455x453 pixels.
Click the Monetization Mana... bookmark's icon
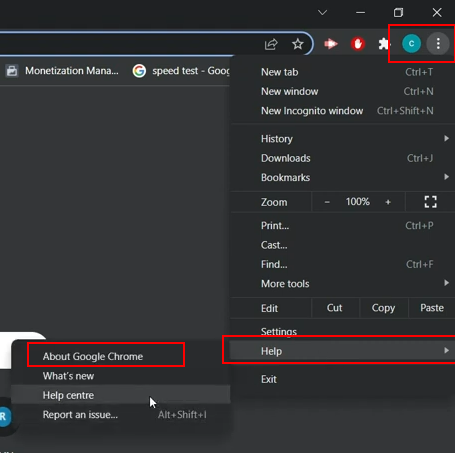12,71
